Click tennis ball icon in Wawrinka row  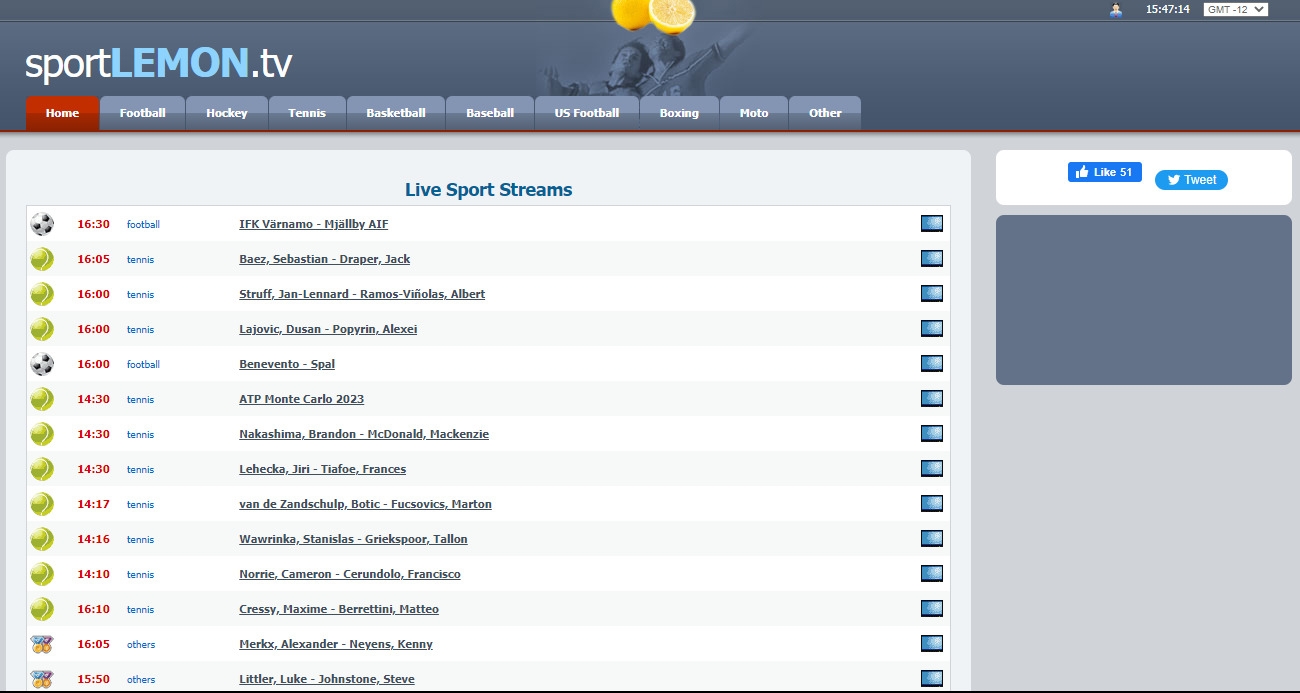(42, 539)
